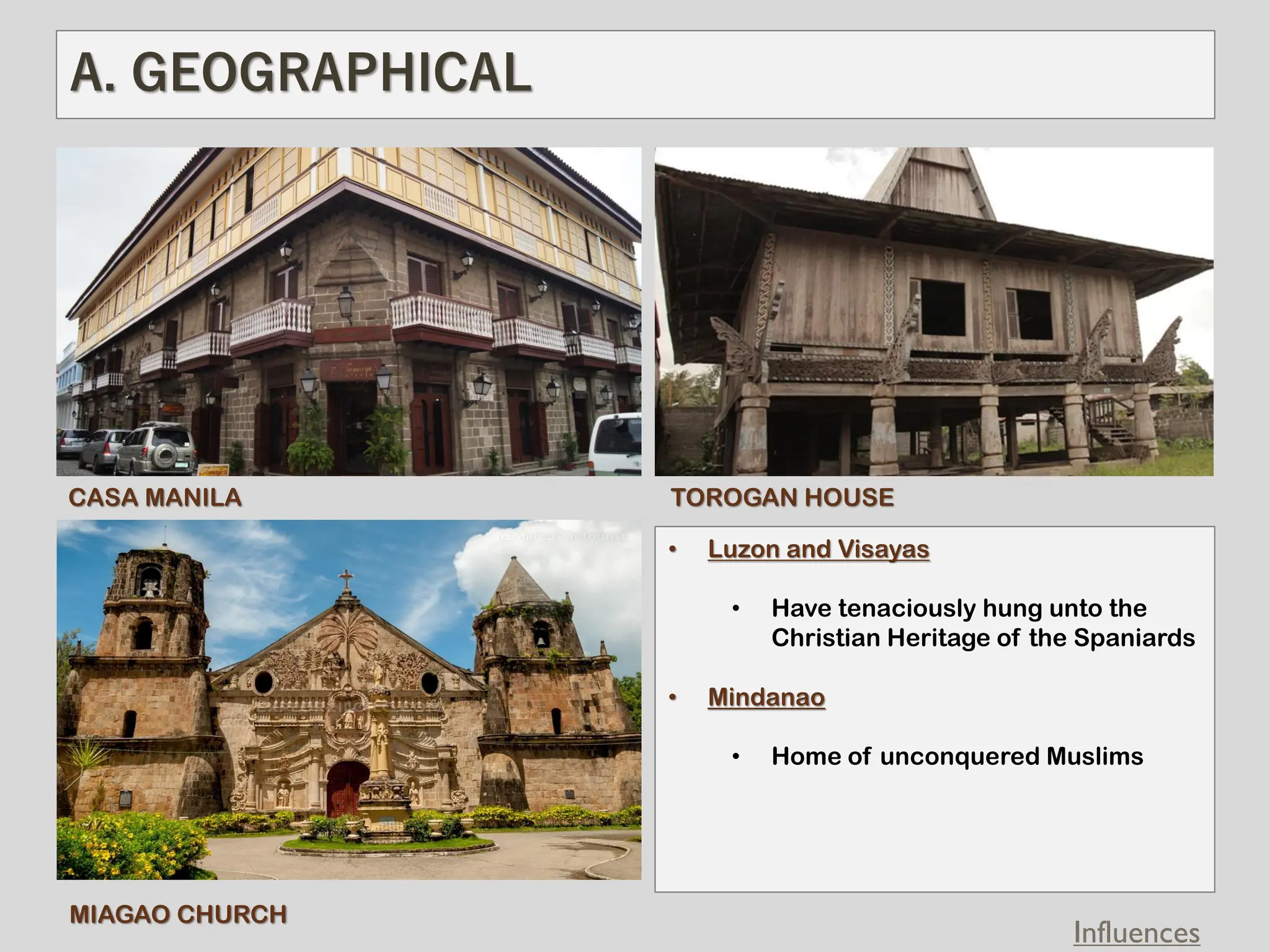Select the Miagao Church photo

click(x=349, y=699)
